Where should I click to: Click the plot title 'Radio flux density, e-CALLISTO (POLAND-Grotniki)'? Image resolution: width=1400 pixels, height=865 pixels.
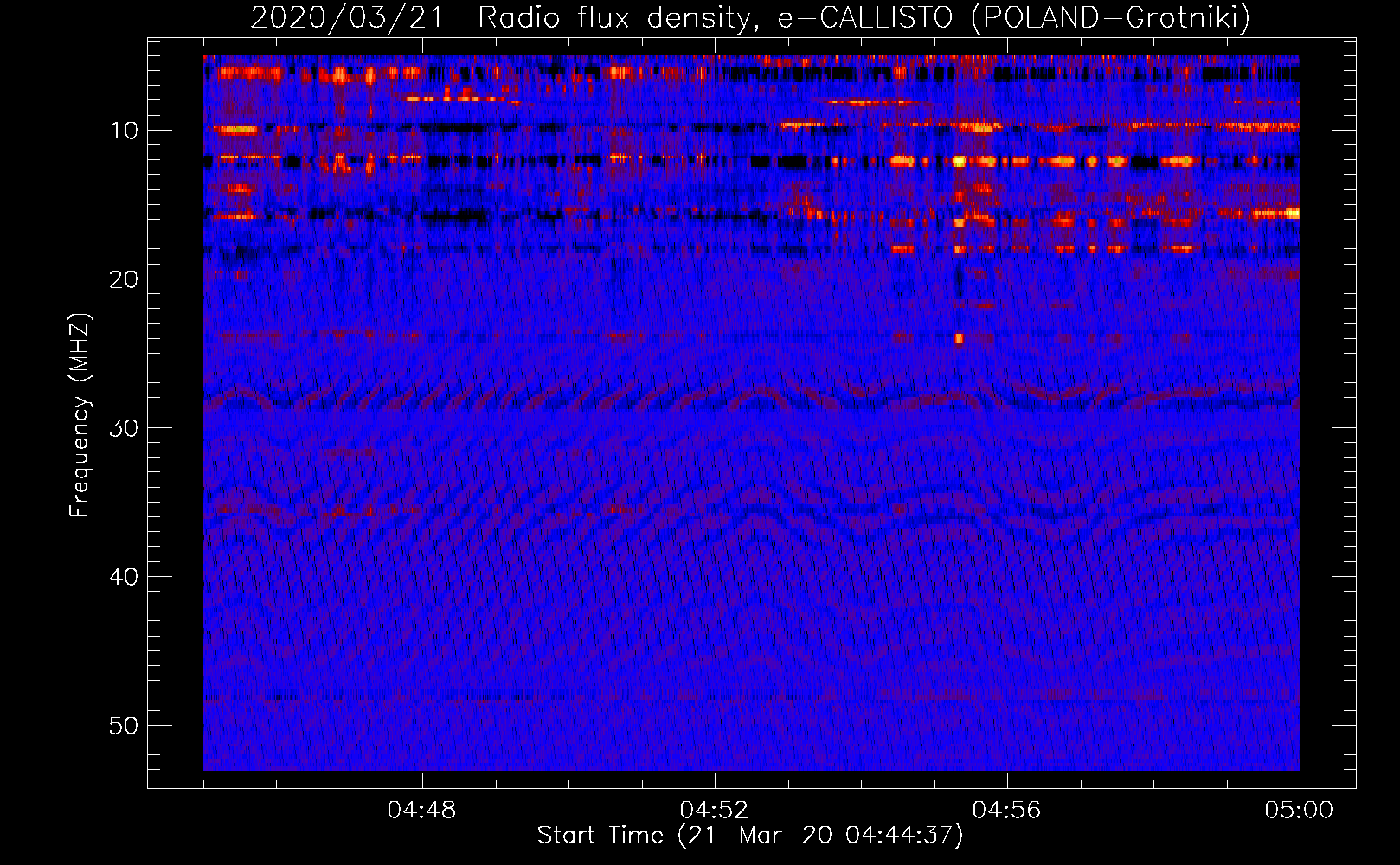coord(864,17)
